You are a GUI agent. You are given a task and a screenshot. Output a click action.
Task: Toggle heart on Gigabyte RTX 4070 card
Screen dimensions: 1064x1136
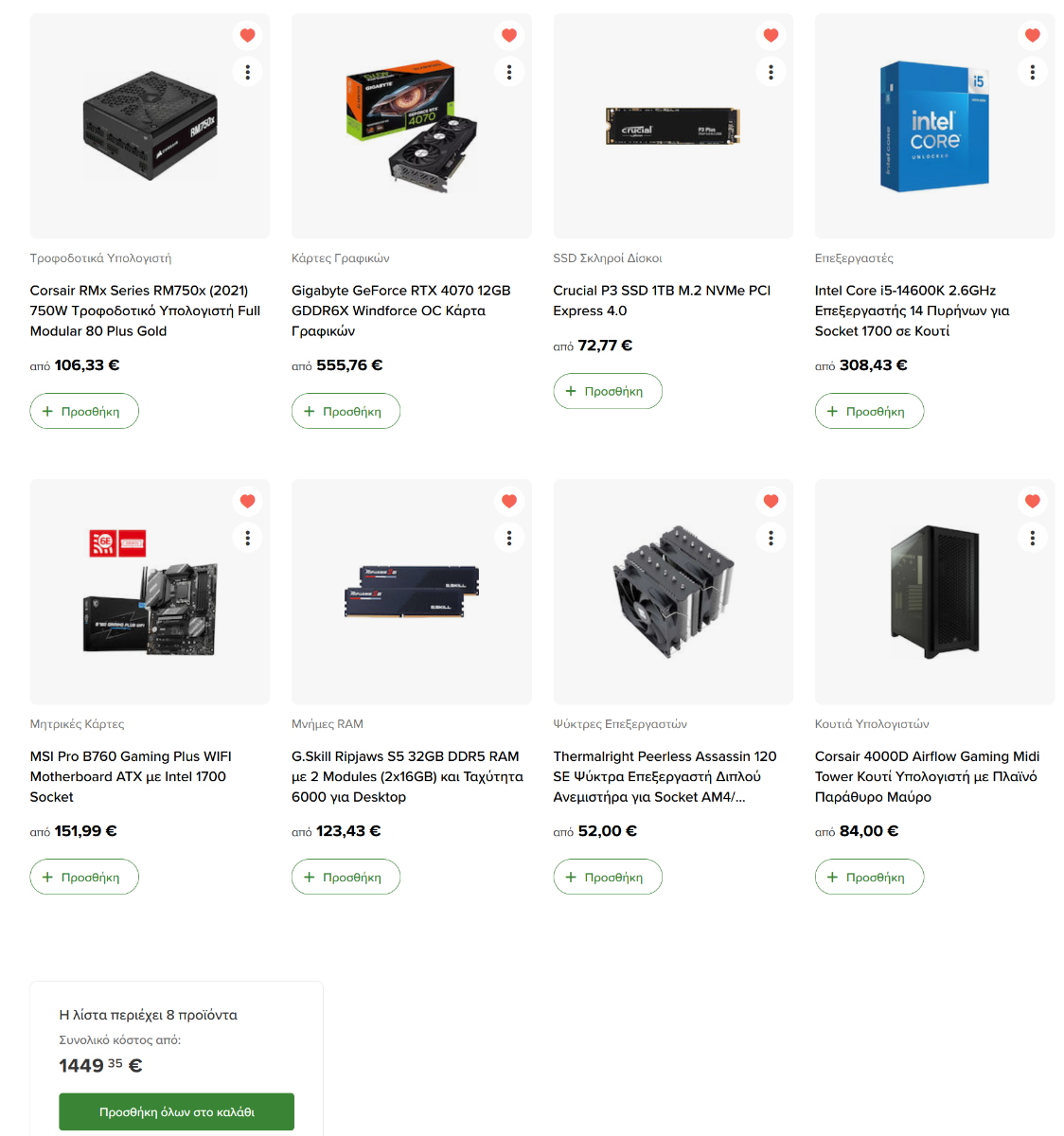pos(509,35)
